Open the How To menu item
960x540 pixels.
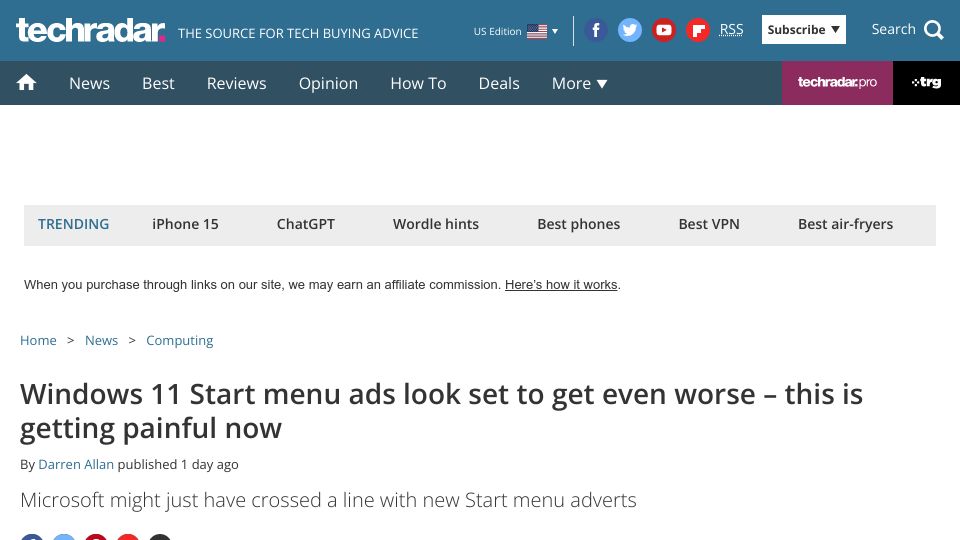[x=418, y=83]
